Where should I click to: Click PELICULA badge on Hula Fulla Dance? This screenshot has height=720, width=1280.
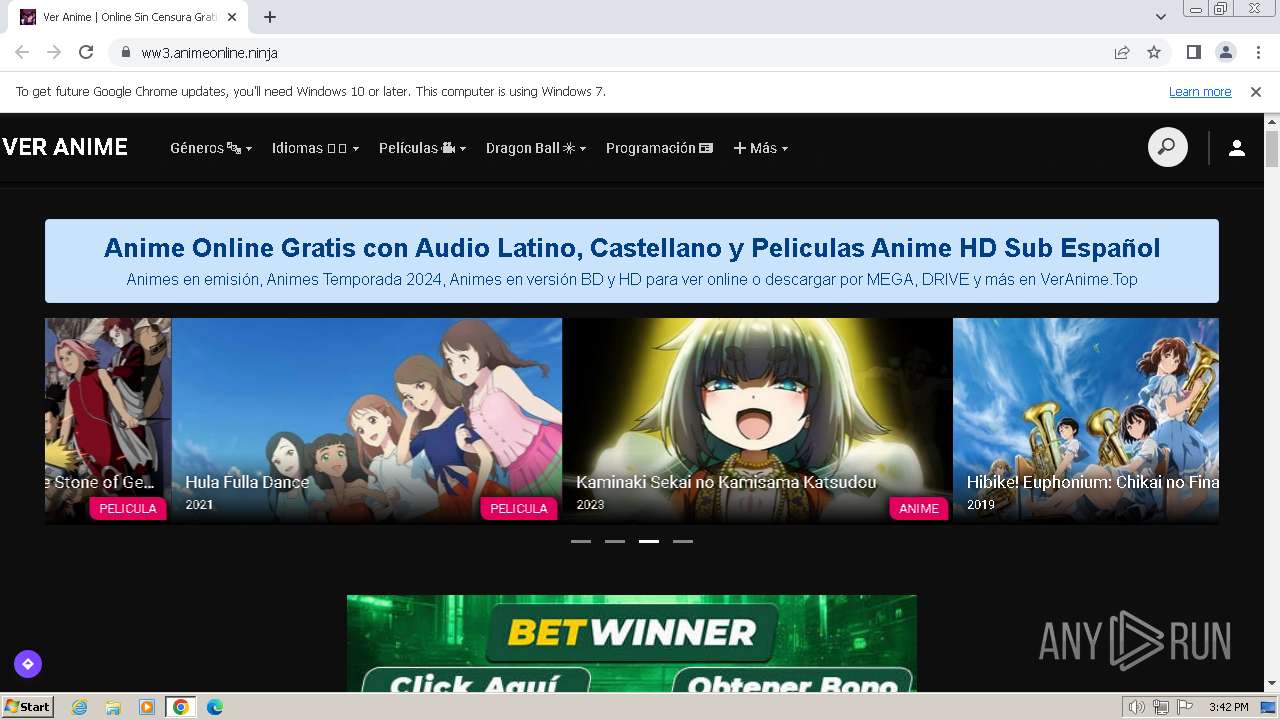[x=518, y=508]
